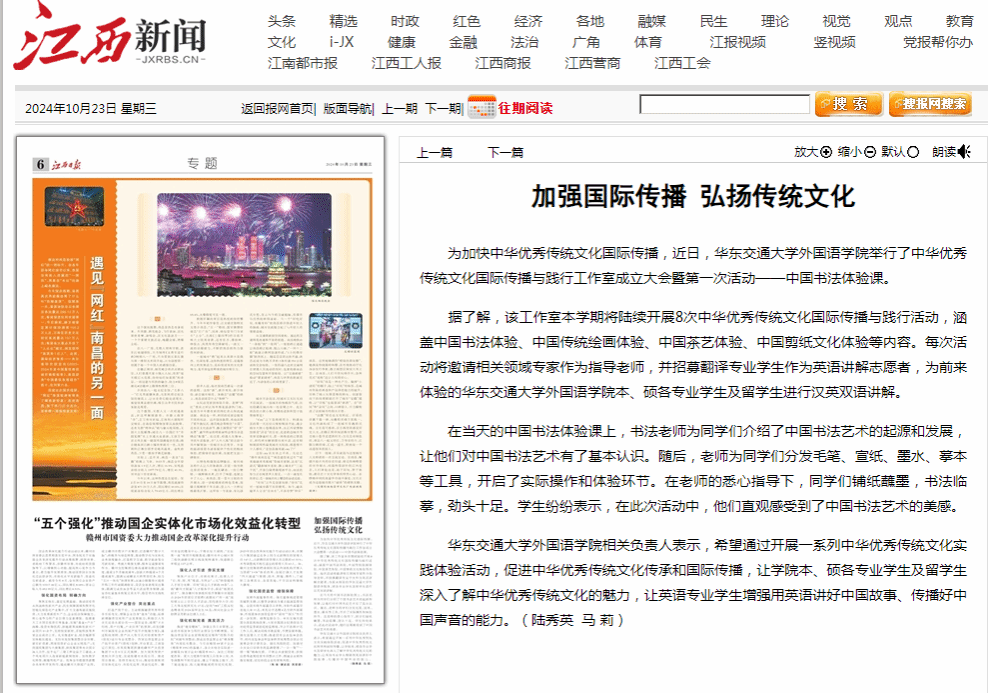The image size is (988, 693).
Task: Click the 默认 default size icon
Action: coord(913,152)
